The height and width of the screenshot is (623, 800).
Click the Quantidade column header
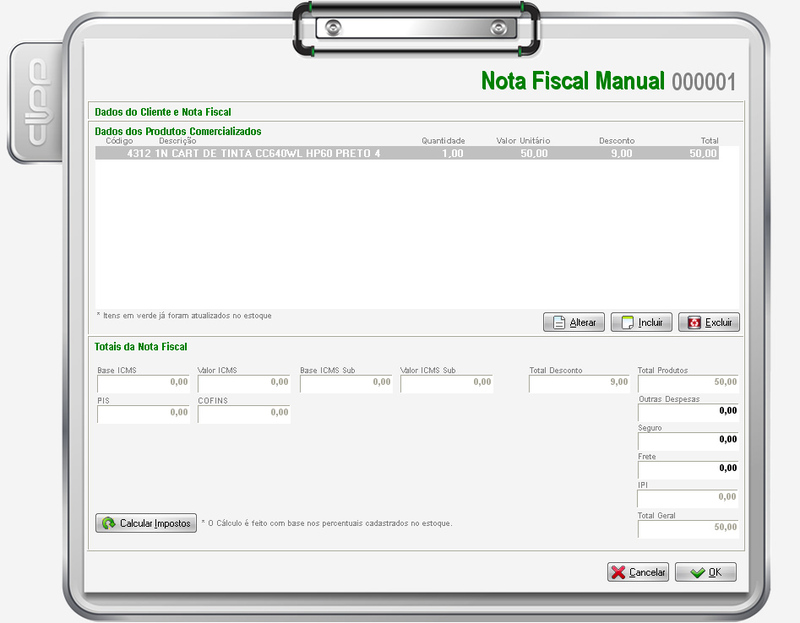pyautogui.click(x=442, y=141)
